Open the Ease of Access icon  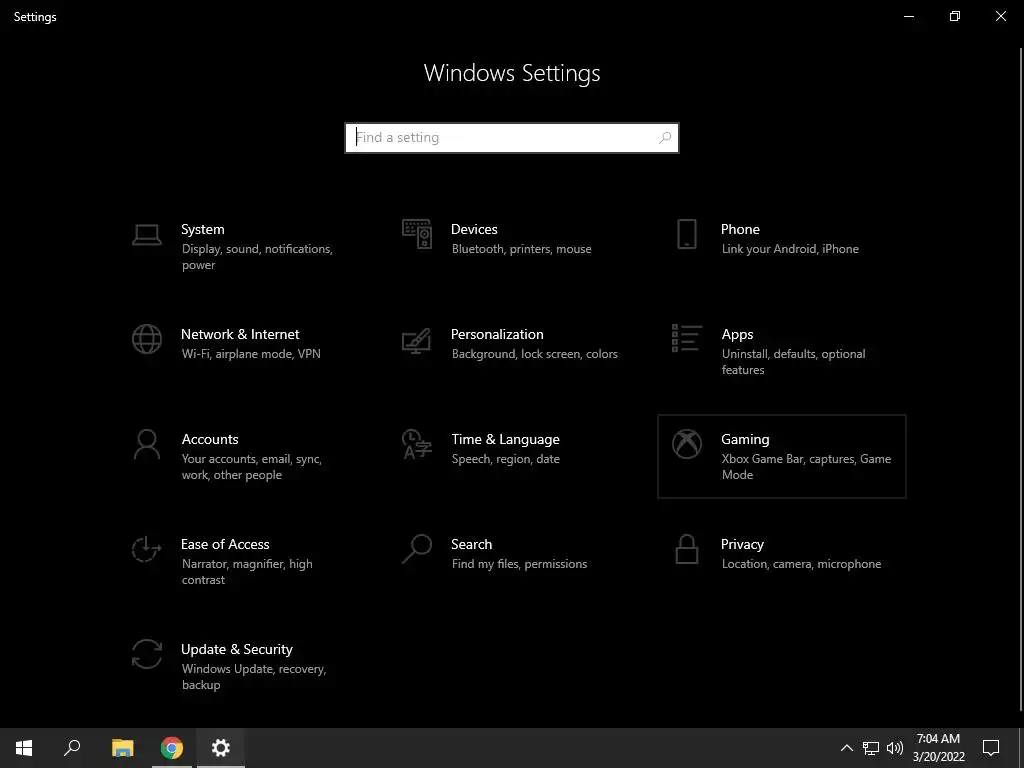point(146,549)
